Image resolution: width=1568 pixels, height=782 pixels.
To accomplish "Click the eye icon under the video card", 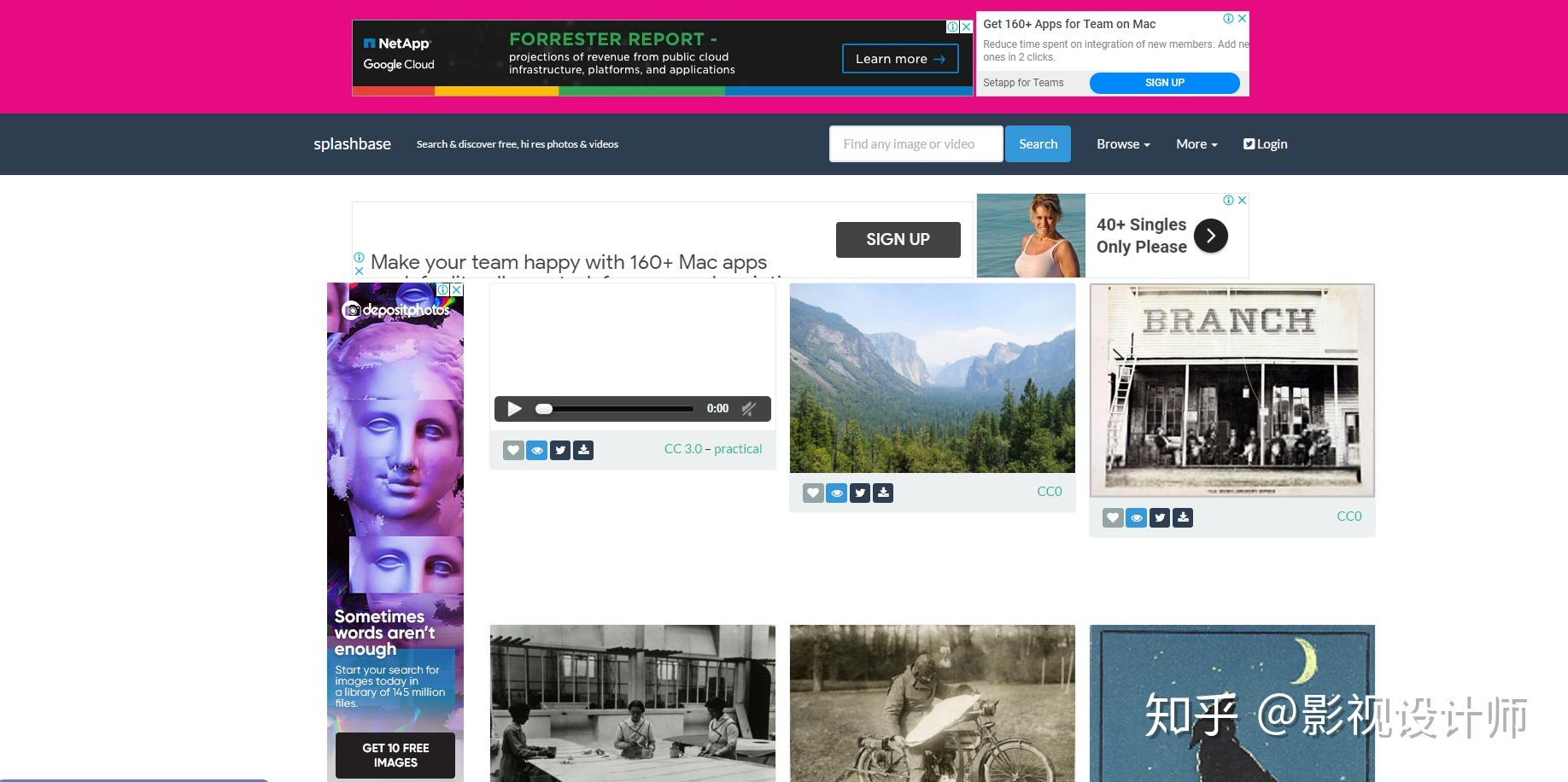I will 536,450.
